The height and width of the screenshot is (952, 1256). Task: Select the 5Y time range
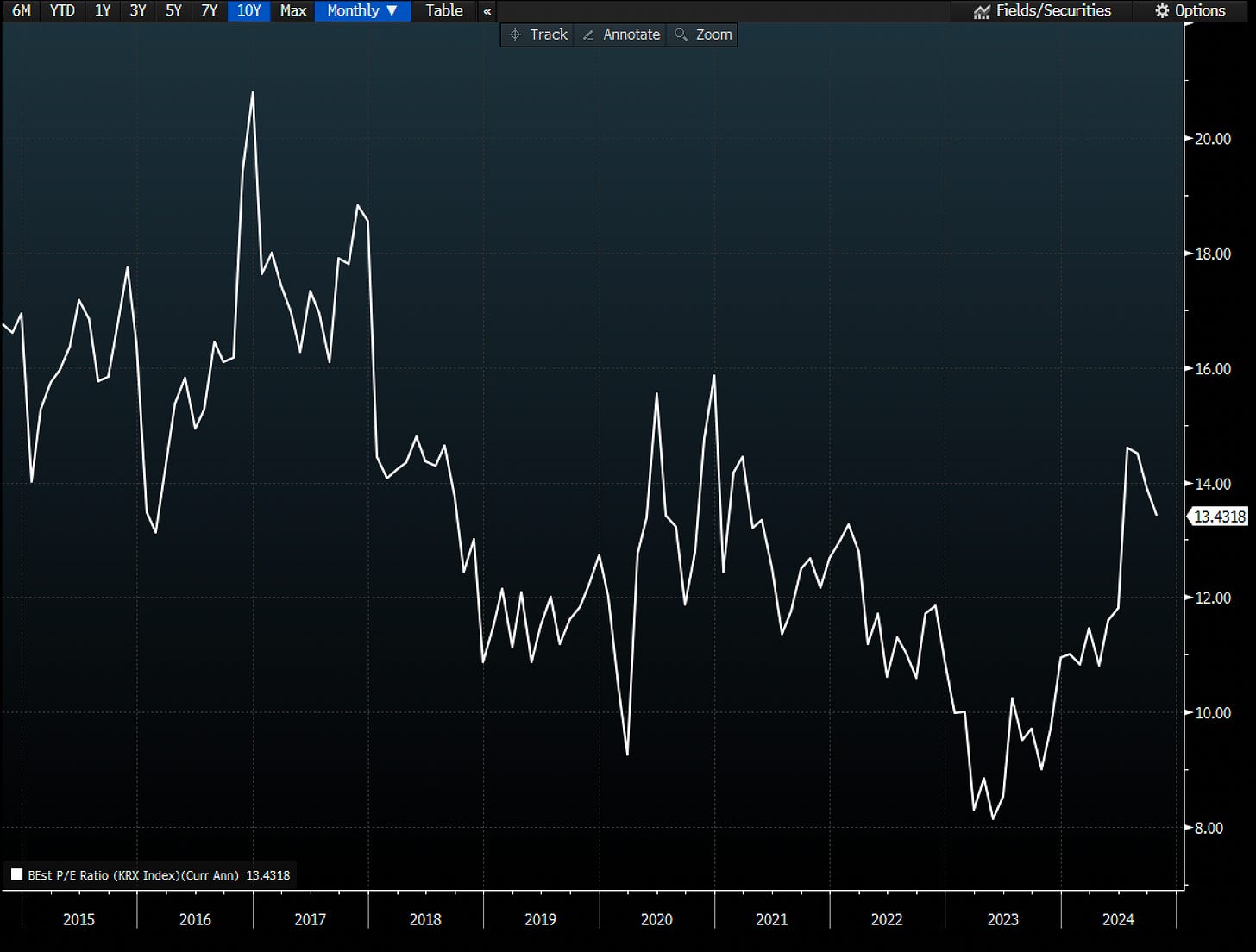(x=173, y=10)
